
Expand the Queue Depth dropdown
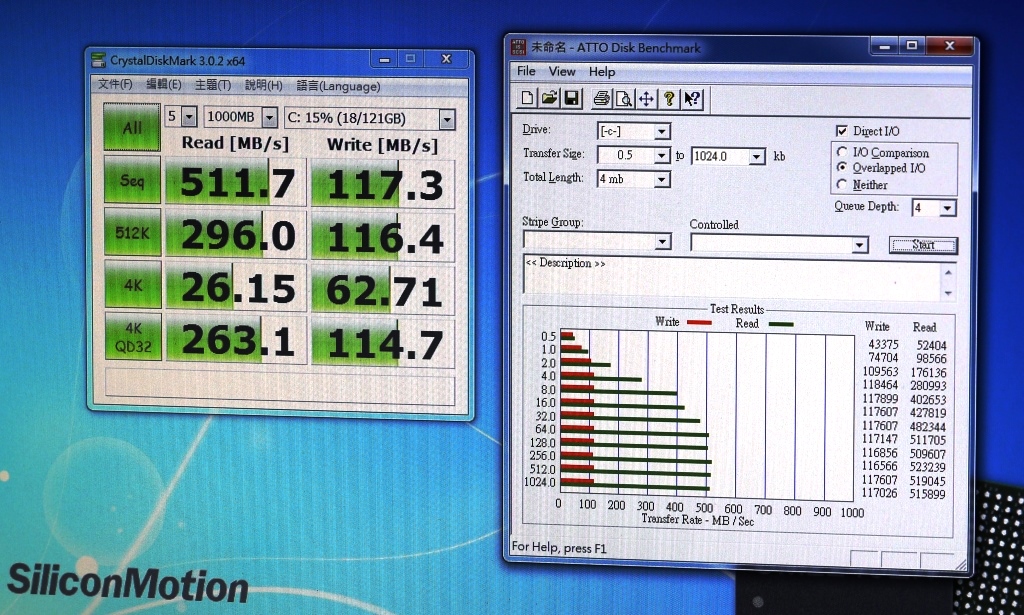coord(947,208)
